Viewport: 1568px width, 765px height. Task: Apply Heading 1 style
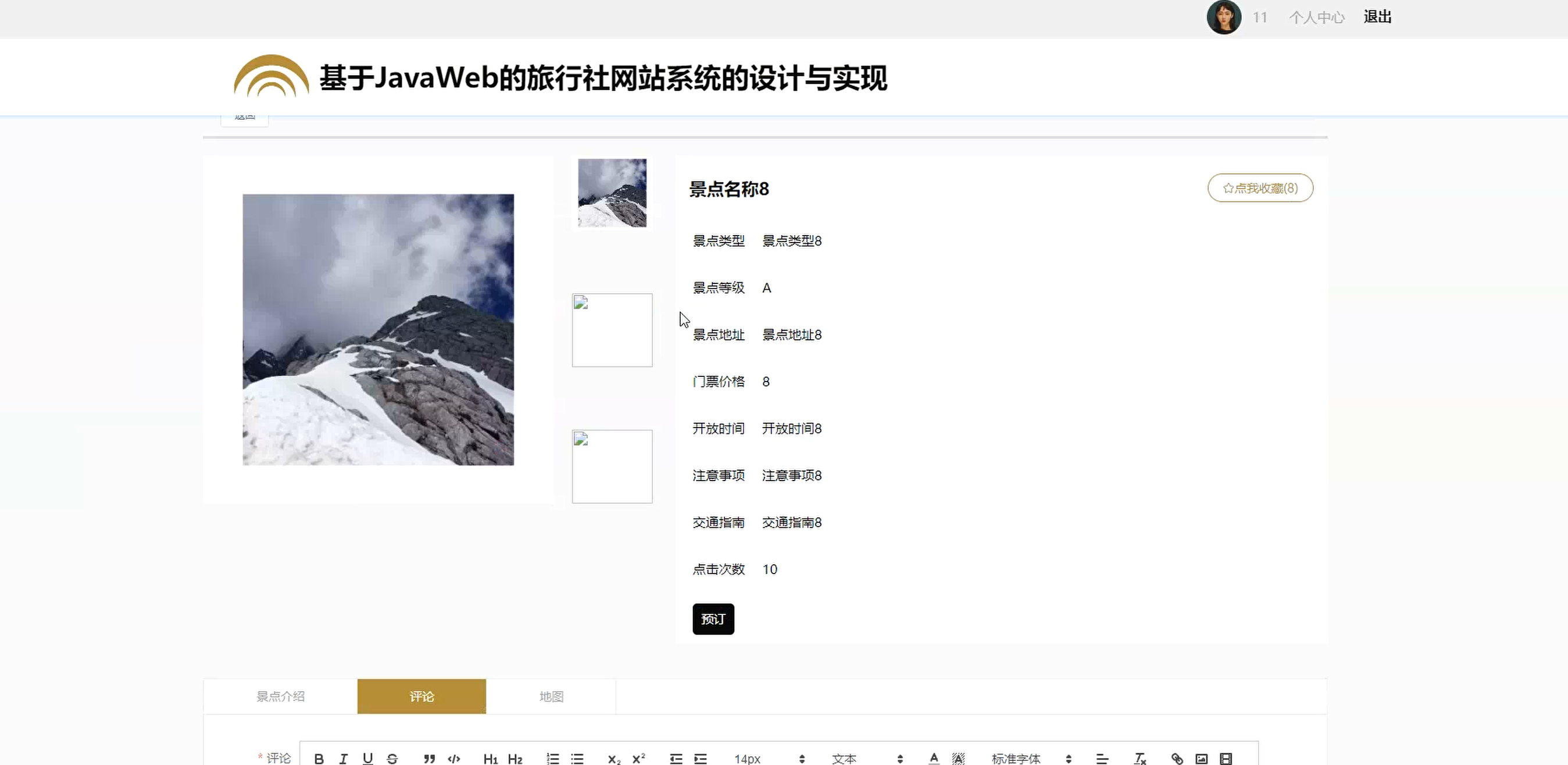tap(491, 758)
